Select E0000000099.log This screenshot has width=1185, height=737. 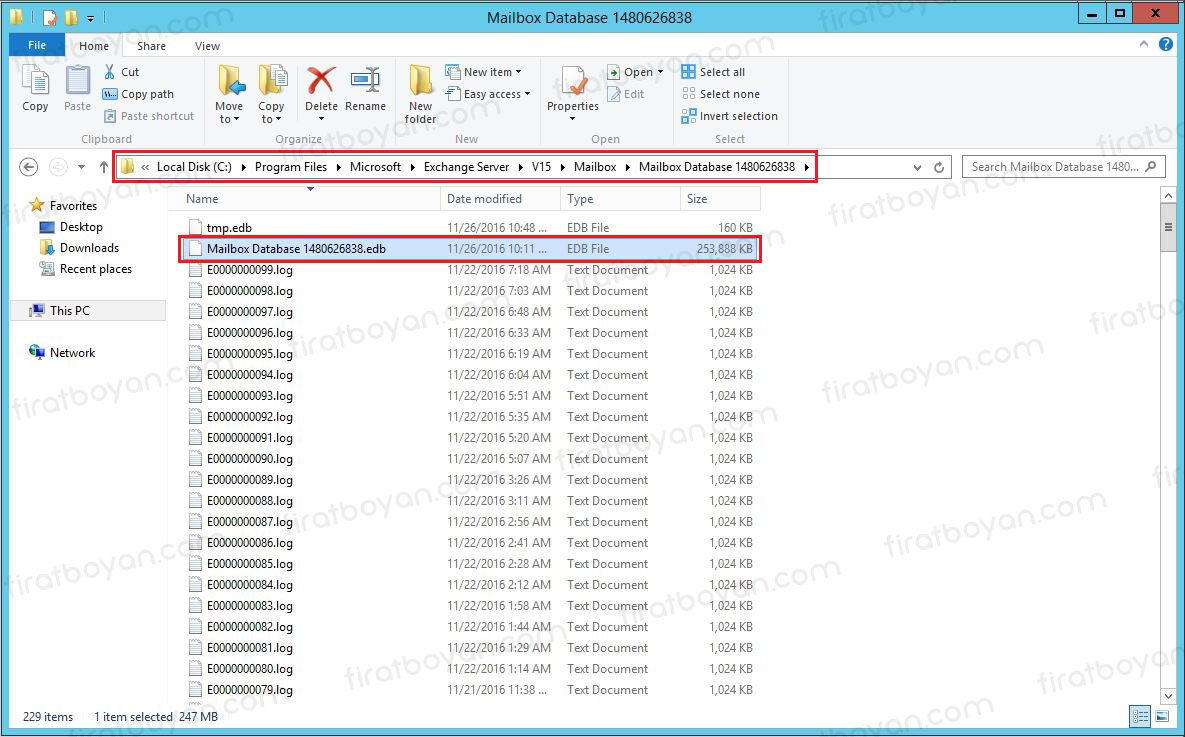[x=469, y=270]
